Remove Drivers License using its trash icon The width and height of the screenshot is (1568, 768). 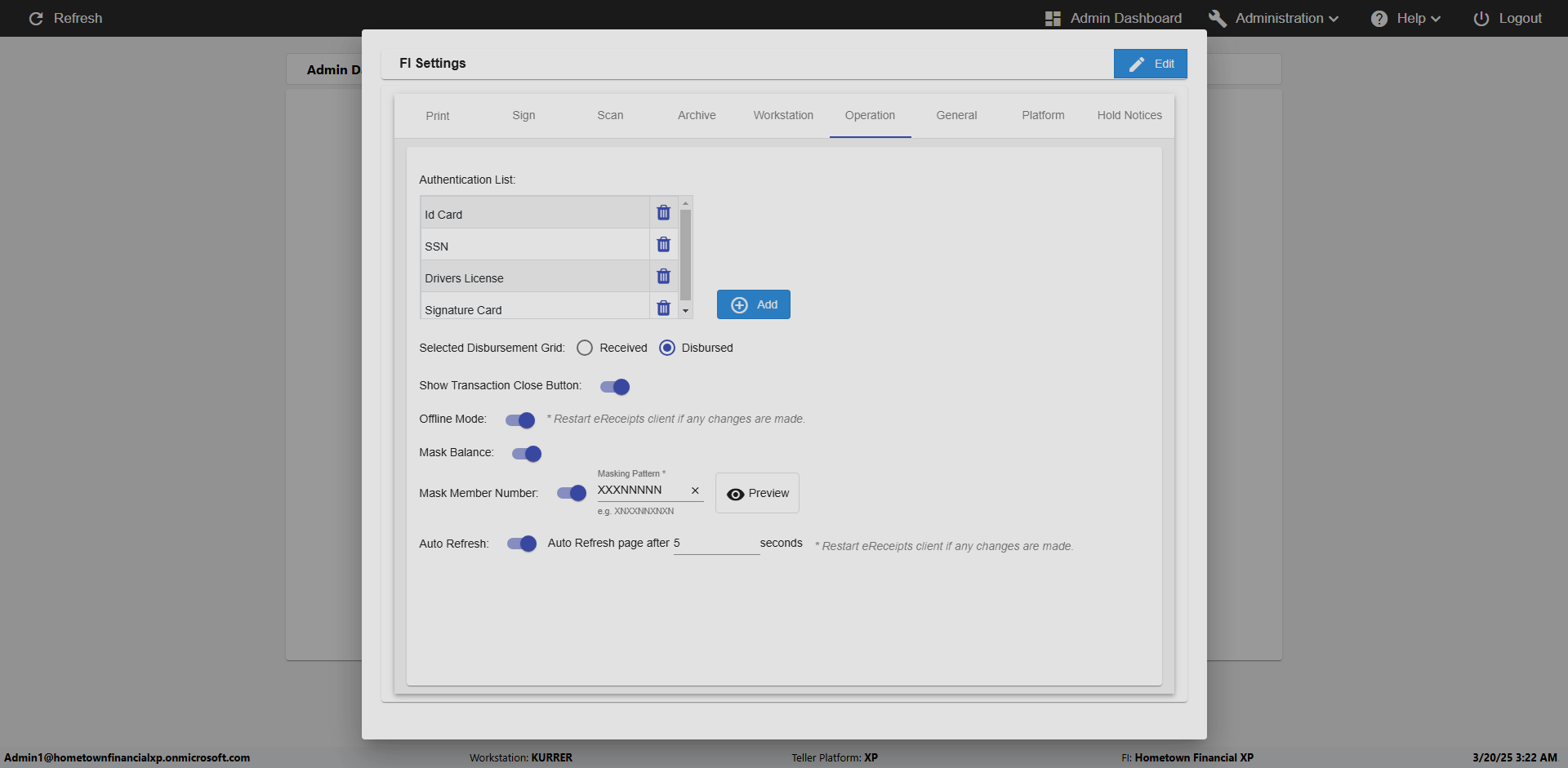663,277
